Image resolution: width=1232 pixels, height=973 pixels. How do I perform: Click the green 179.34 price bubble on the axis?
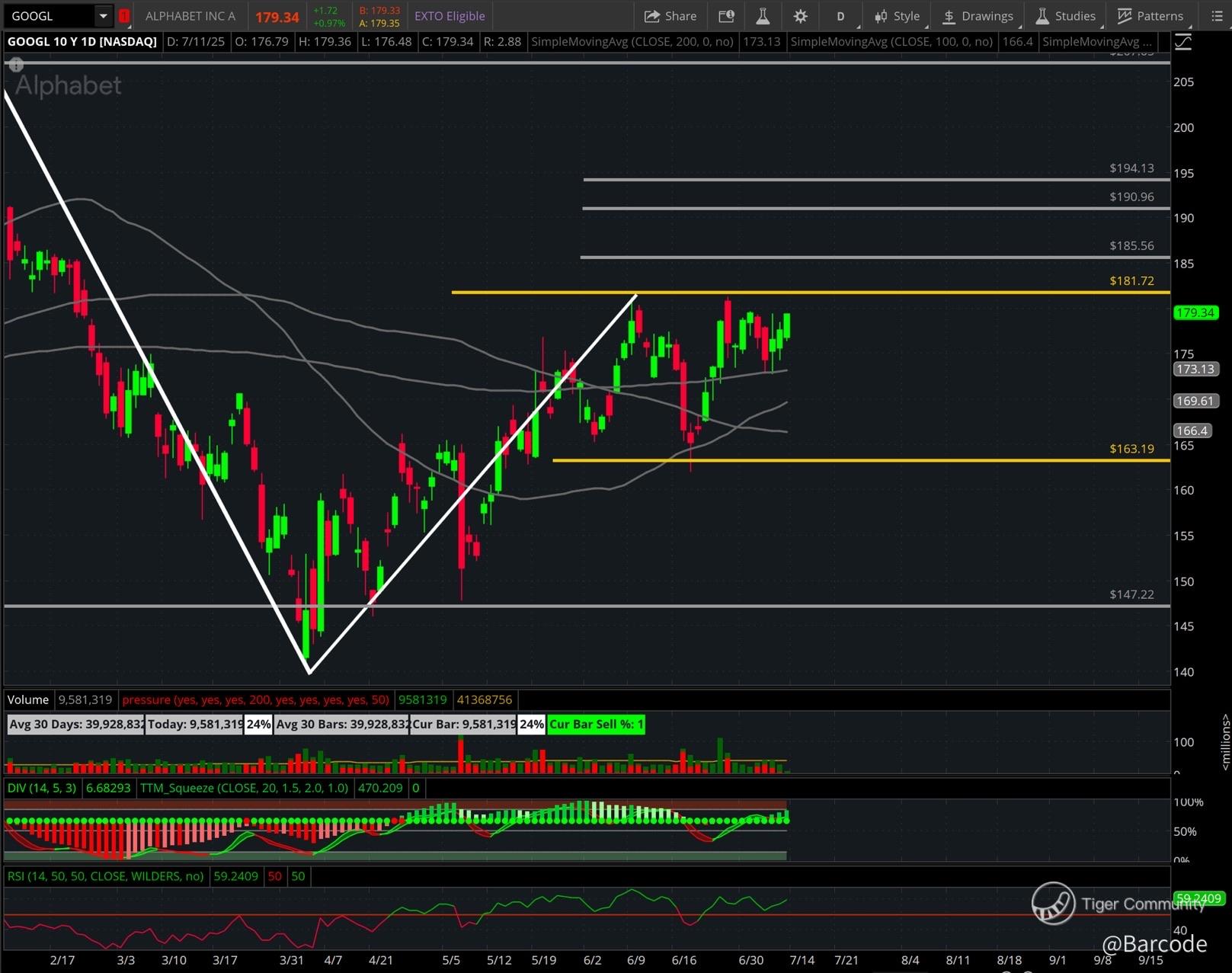(1195, 313)
